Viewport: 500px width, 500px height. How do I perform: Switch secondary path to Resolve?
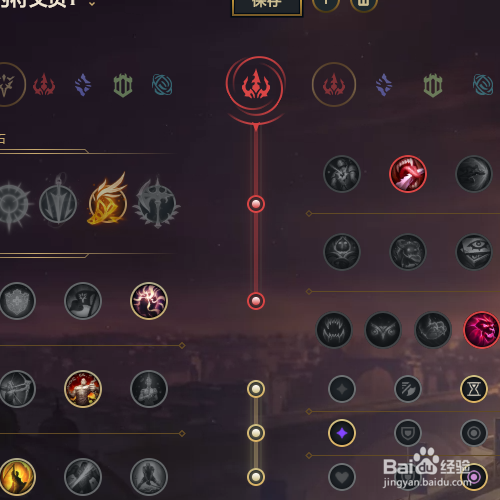433,85
